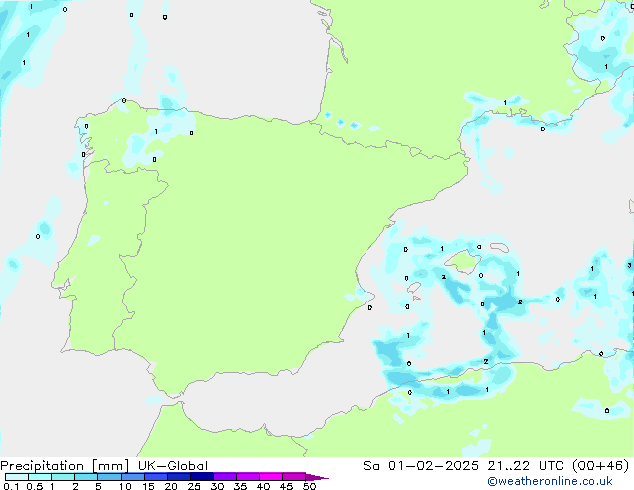Screen dimensions: 634x490
Task: Select the 2–5 mm legend color box
Action: tap(86, 477)
